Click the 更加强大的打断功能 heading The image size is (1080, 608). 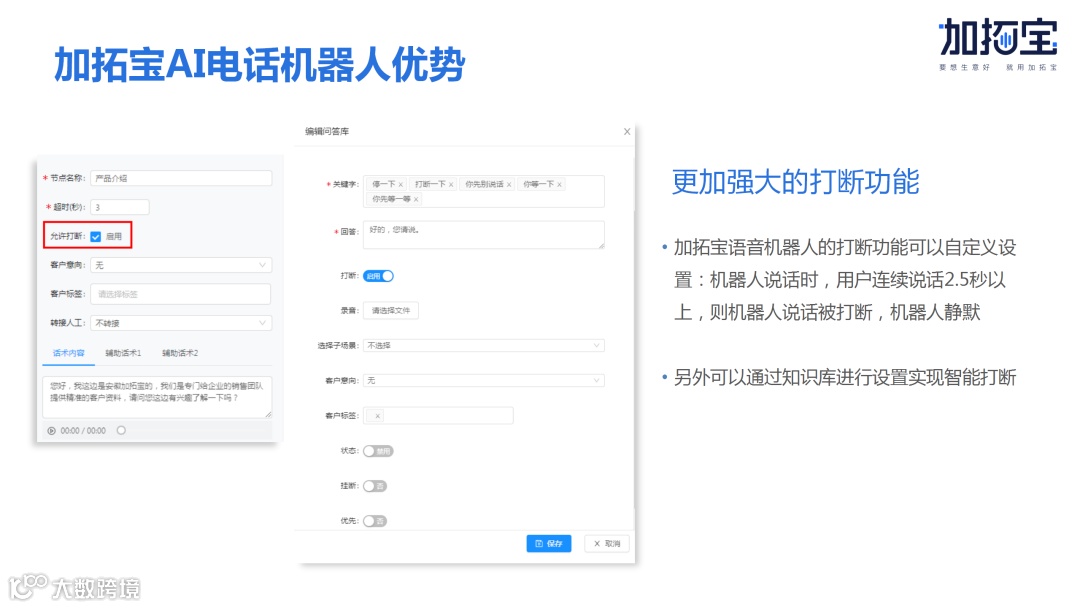click(796, 182)
